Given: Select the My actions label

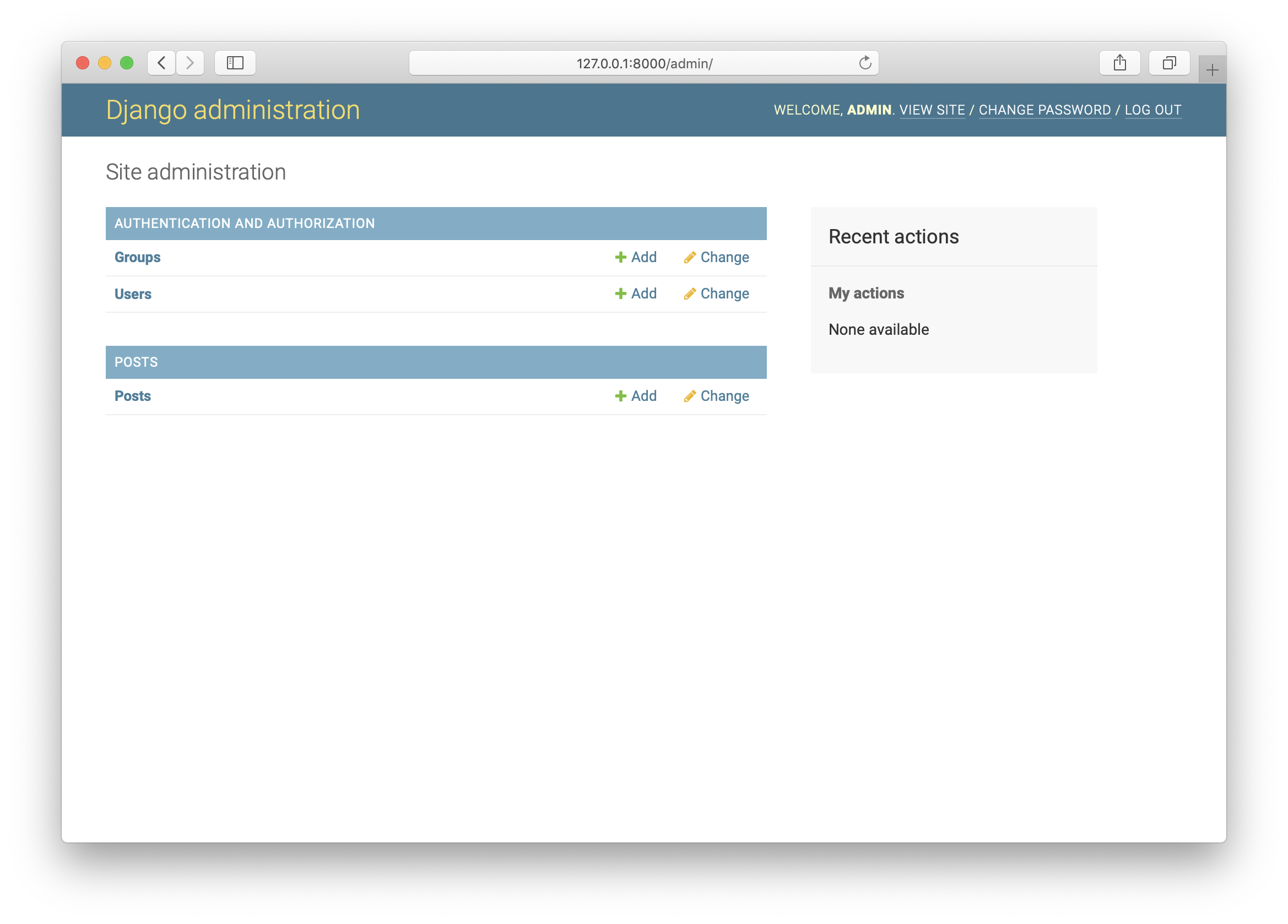Looking at the screenshot, I should (x=866, y=293).
